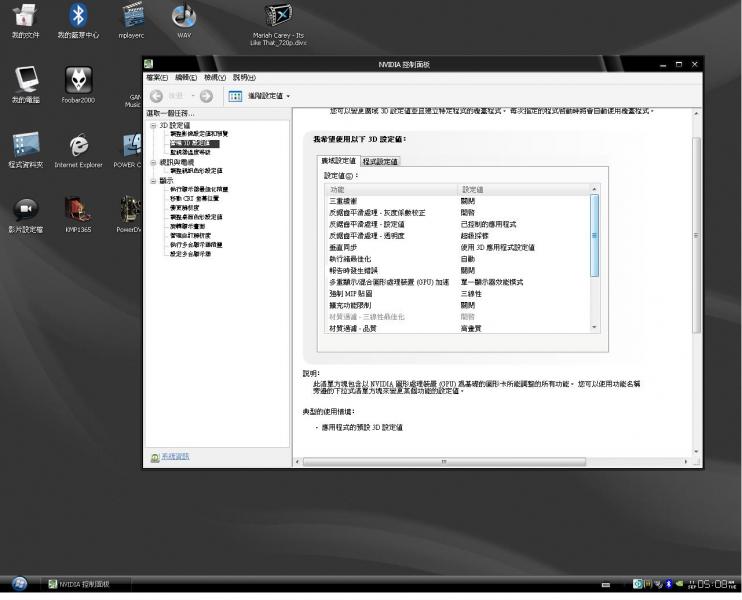Open the Internet Explorer desktop icon
Viewport: 742px width, 600px height.
coord(78,147)
